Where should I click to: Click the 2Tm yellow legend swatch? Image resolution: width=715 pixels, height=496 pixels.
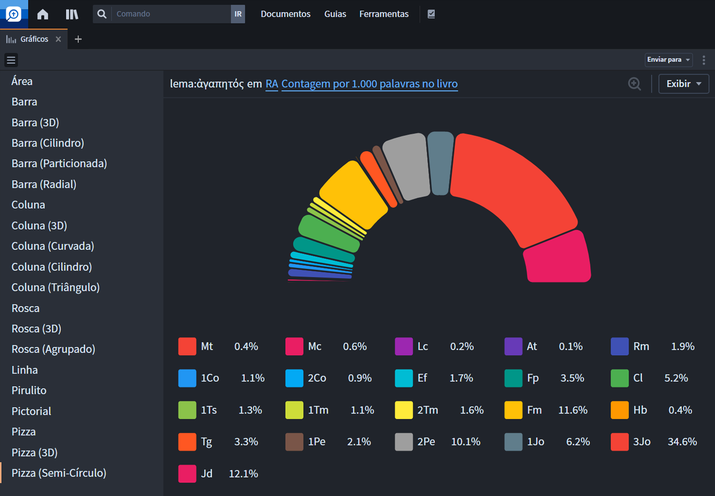click(404, 410)
